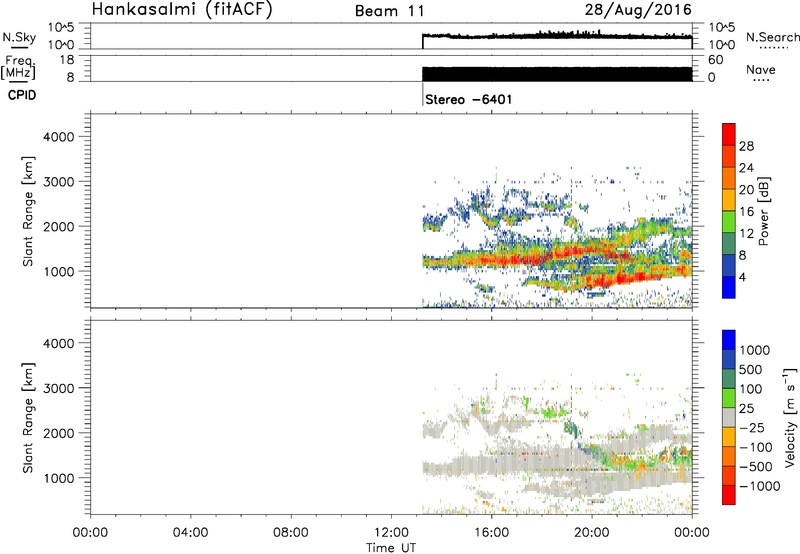Select the orange Power segment between 24 and 20
800x554 pixels.
[x=729, y=178]
